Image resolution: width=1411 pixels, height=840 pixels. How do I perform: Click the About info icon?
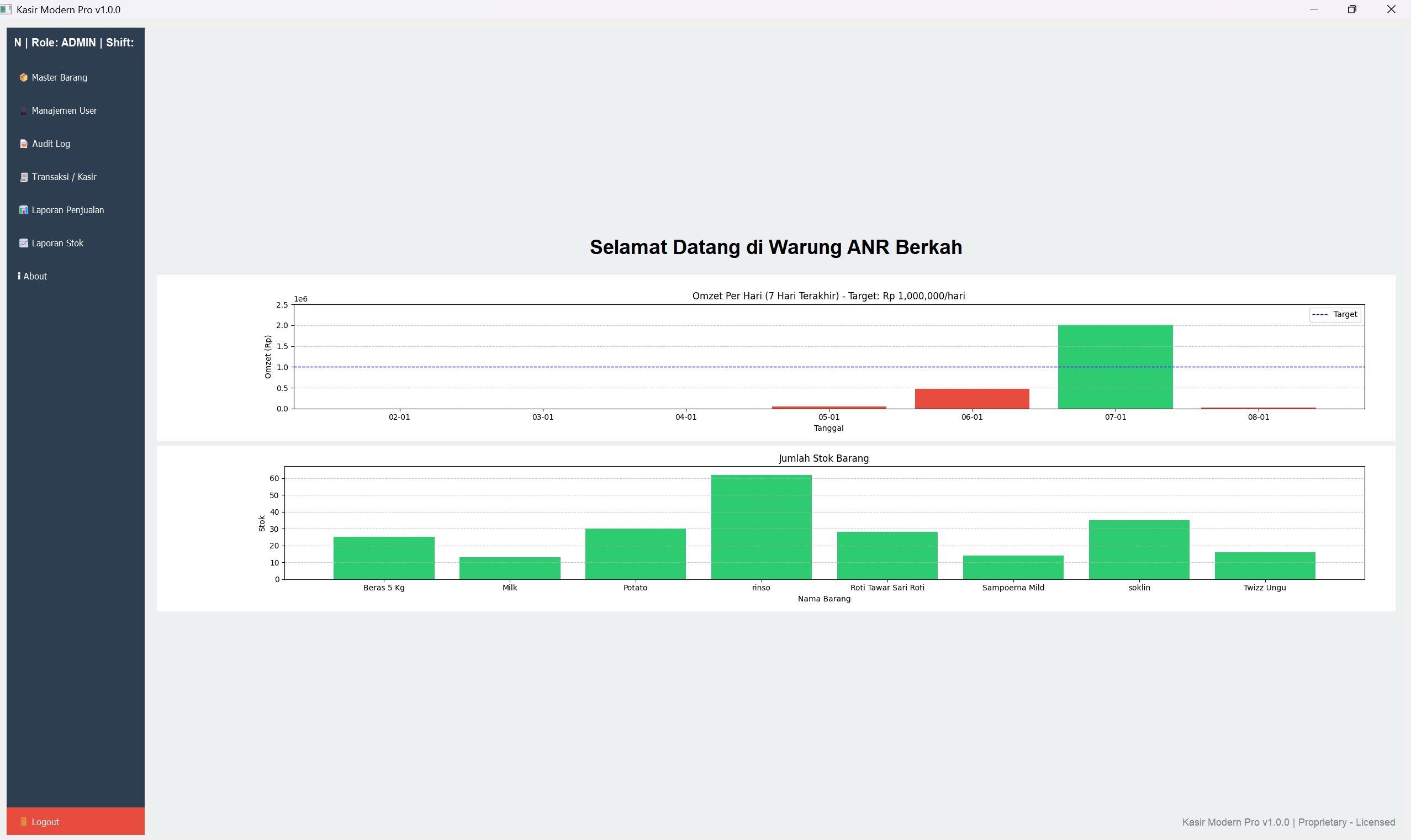click(19, 276)
